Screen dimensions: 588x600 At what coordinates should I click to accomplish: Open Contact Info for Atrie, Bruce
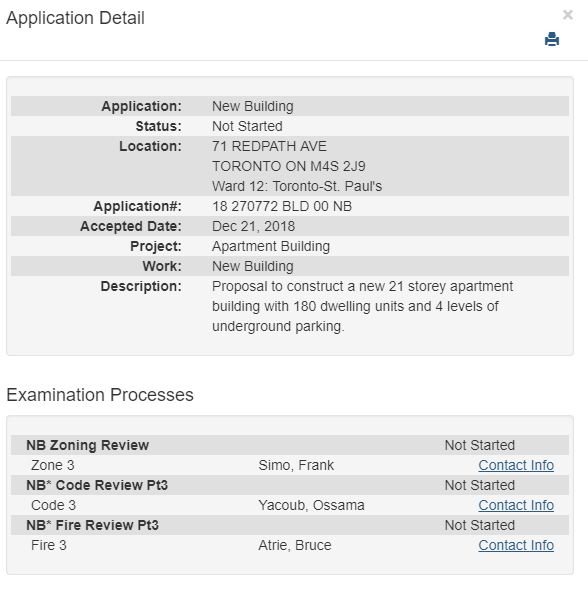click(516, 545)
